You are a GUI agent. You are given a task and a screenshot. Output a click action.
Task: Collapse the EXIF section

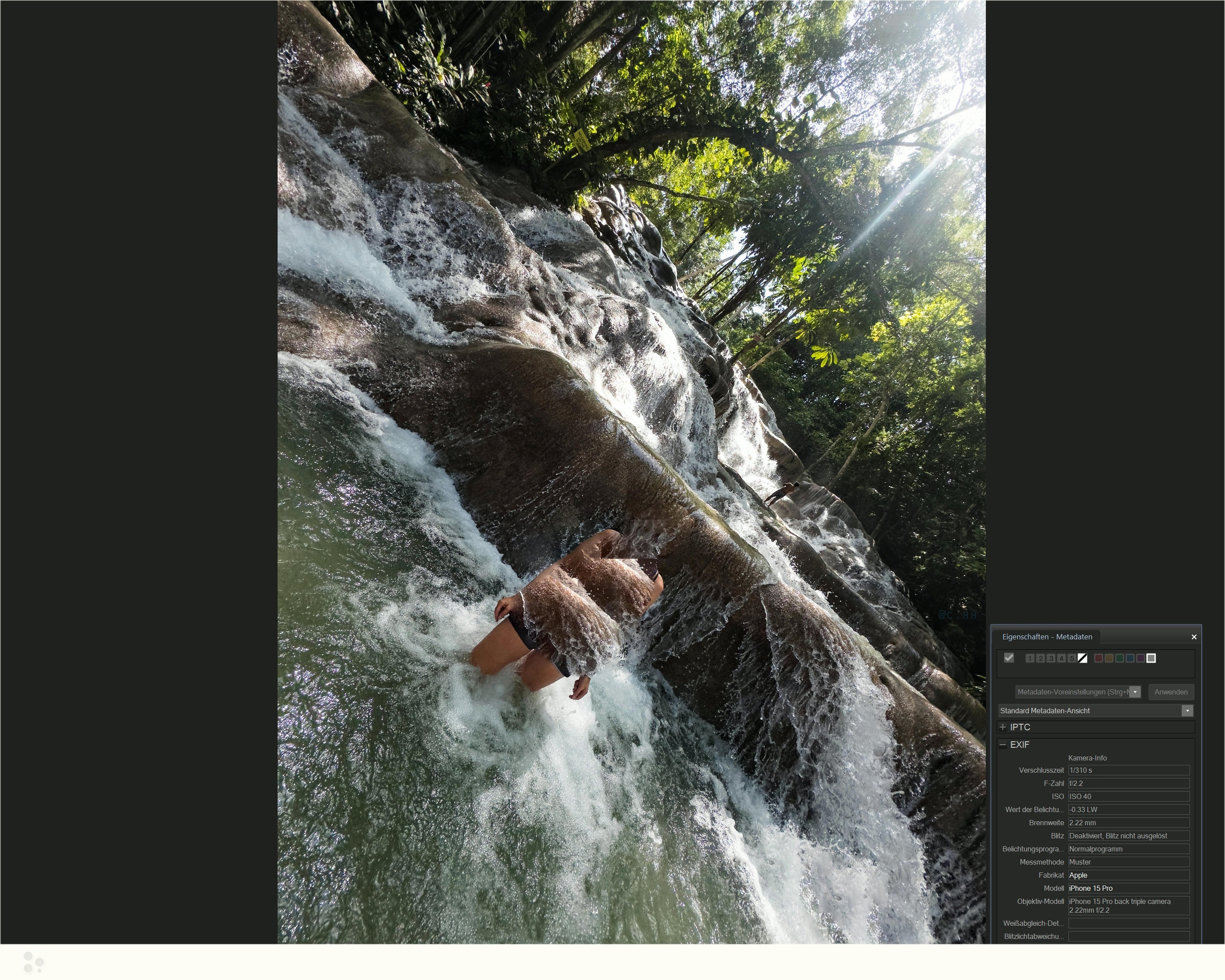(1003, 745)
